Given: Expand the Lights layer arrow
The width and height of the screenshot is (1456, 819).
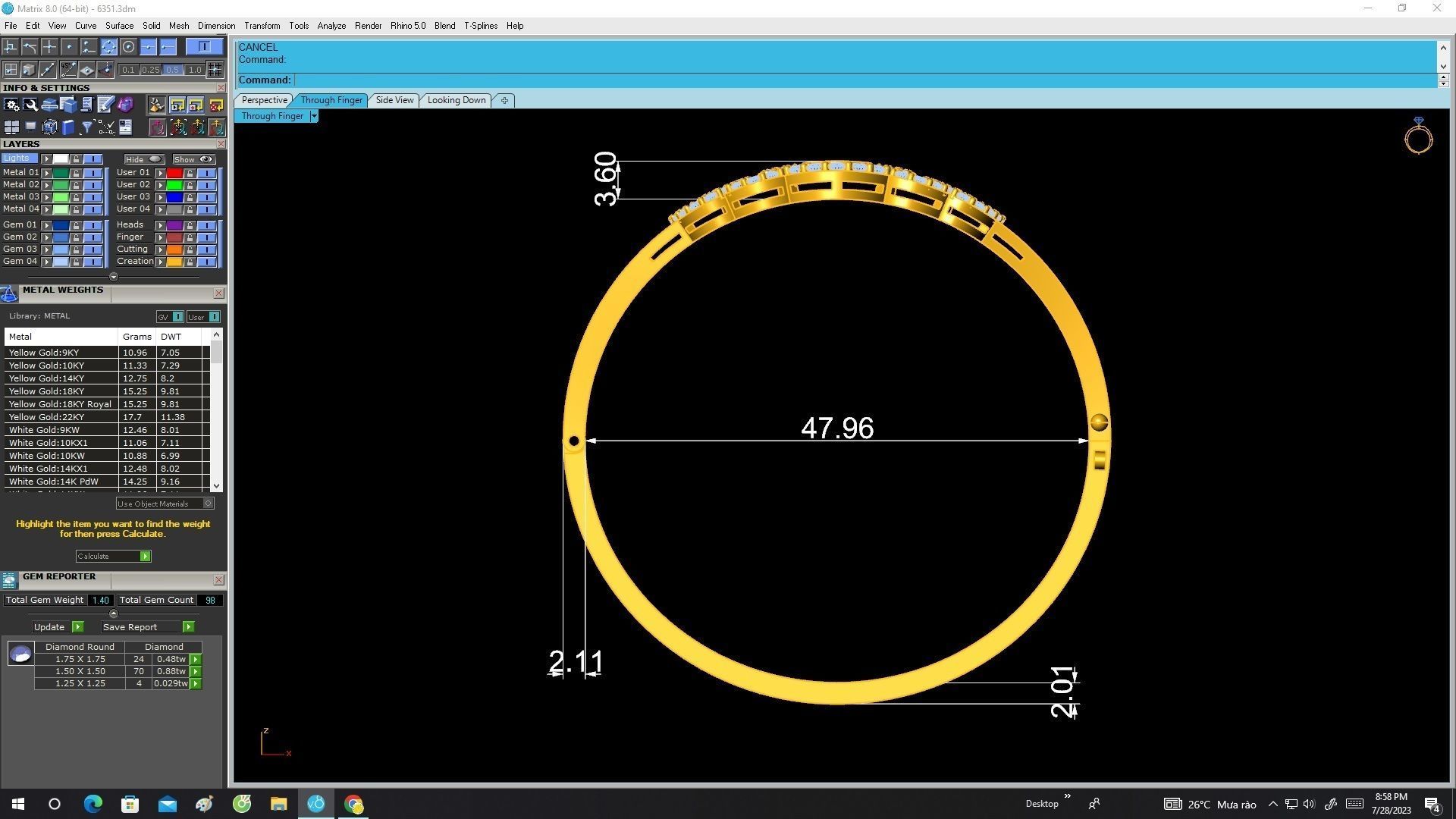Looking at the screenshot, I should 46,159.
